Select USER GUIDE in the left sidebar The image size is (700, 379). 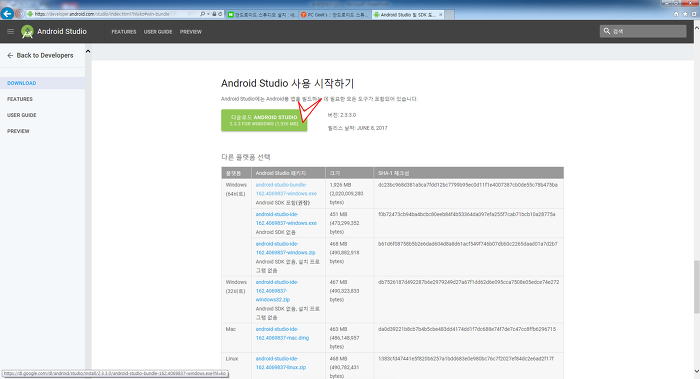(x=21, y=115)
